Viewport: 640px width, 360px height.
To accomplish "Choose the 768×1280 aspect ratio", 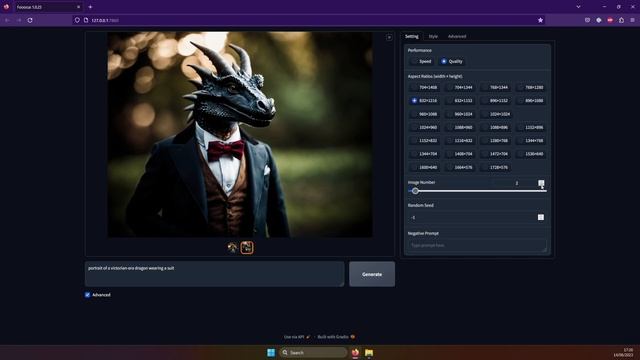I will [531, 87].
